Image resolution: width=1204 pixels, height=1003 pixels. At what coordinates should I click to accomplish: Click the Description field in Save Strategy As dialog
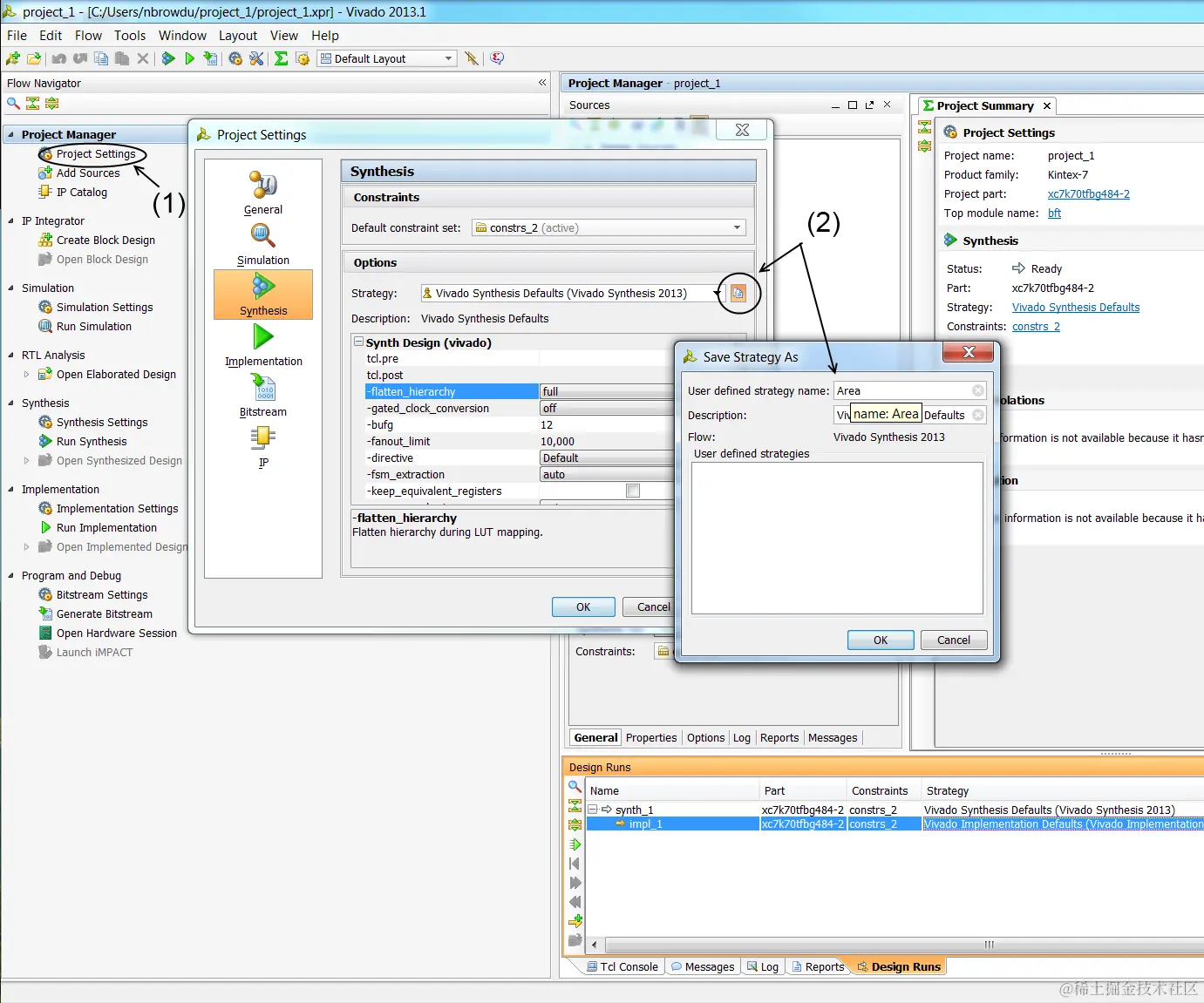point(910,415)
